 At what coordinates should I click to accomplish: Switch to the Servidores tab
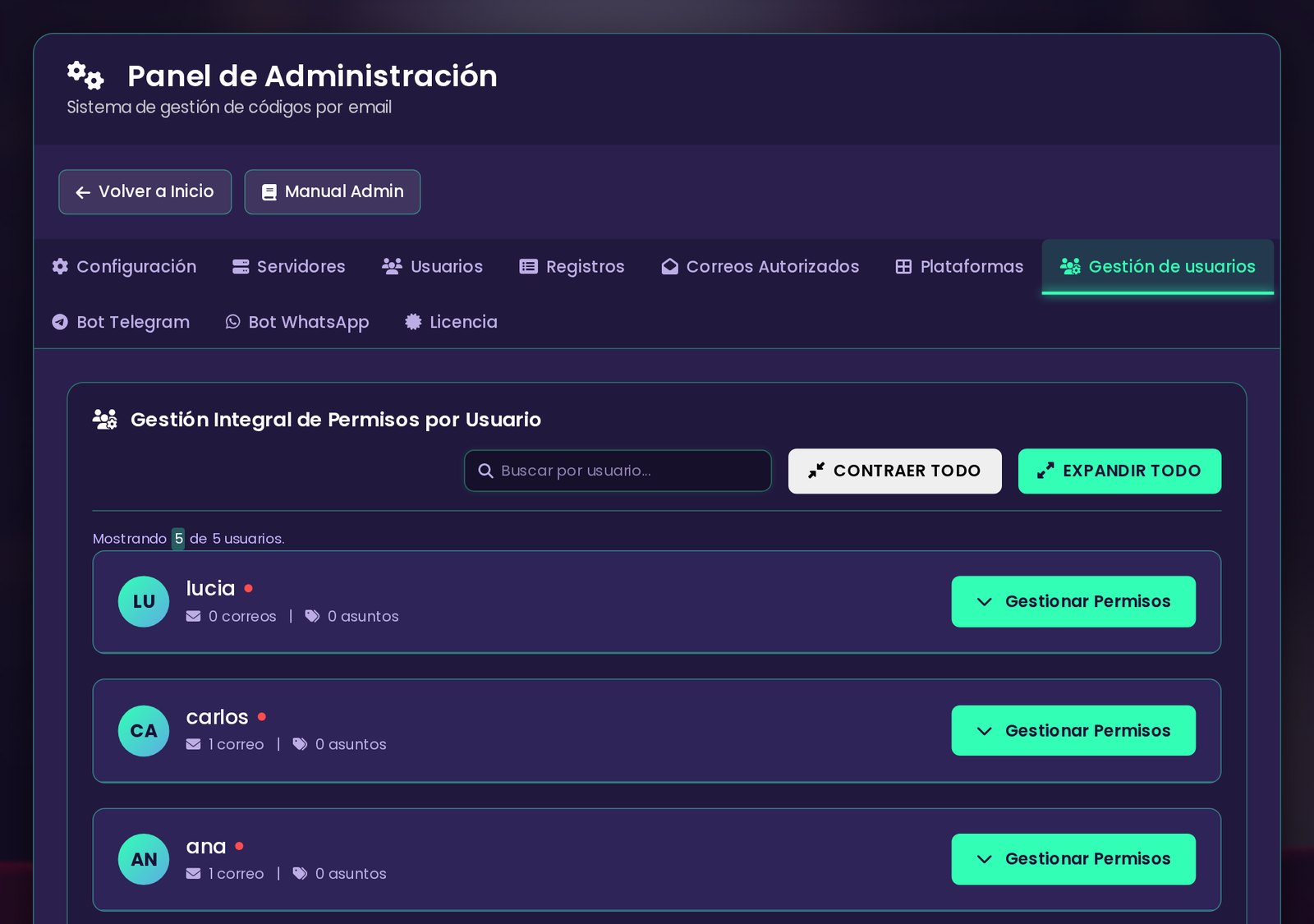tap(289, 267)
